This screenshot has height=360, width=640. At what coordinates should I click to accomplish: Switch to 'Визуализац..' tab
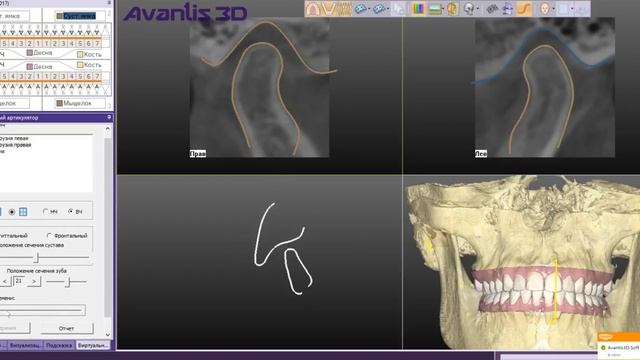coord(25,345)
